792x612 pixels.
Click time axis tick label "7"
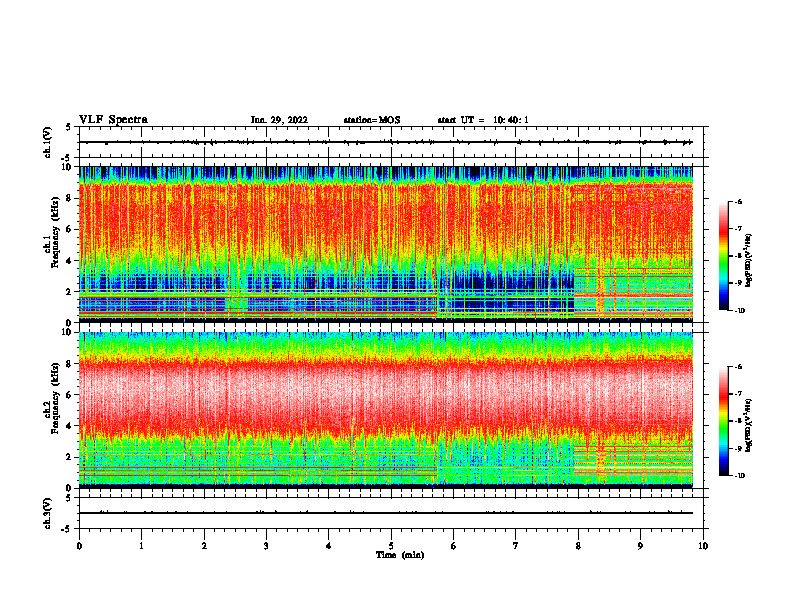516,546
